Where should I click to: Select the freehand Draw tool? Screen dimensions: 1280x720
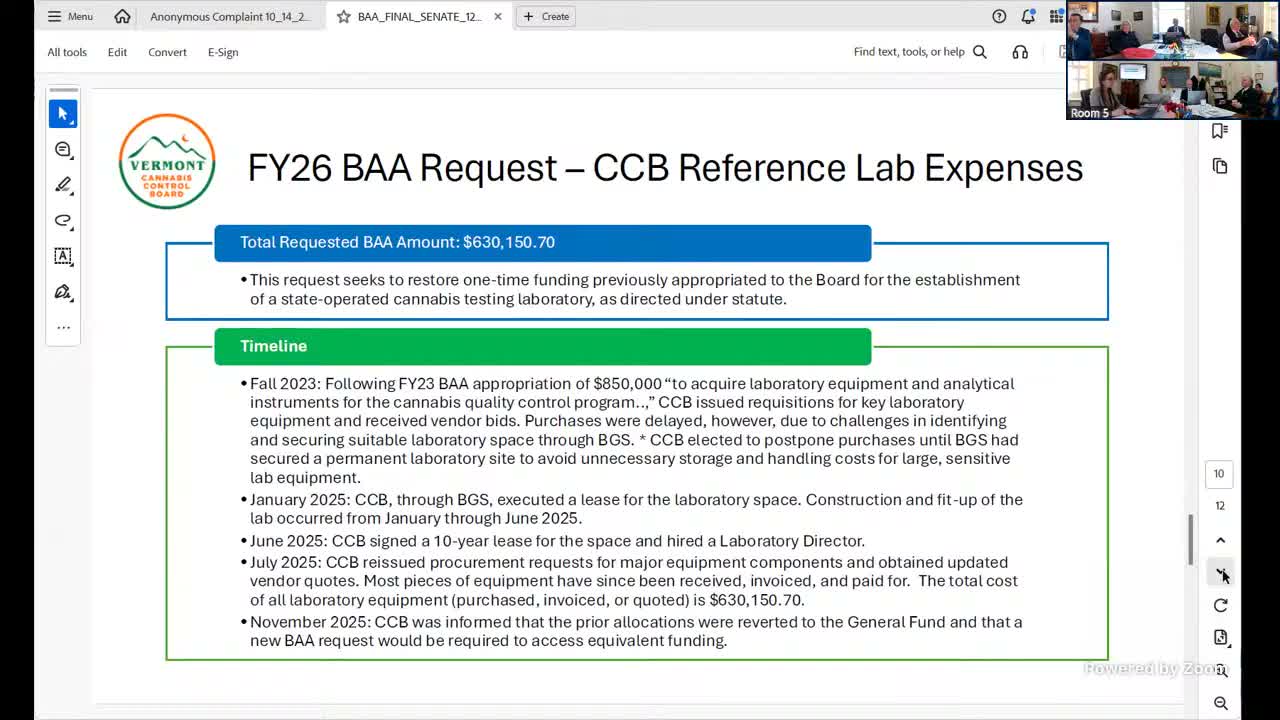point(63,221)
